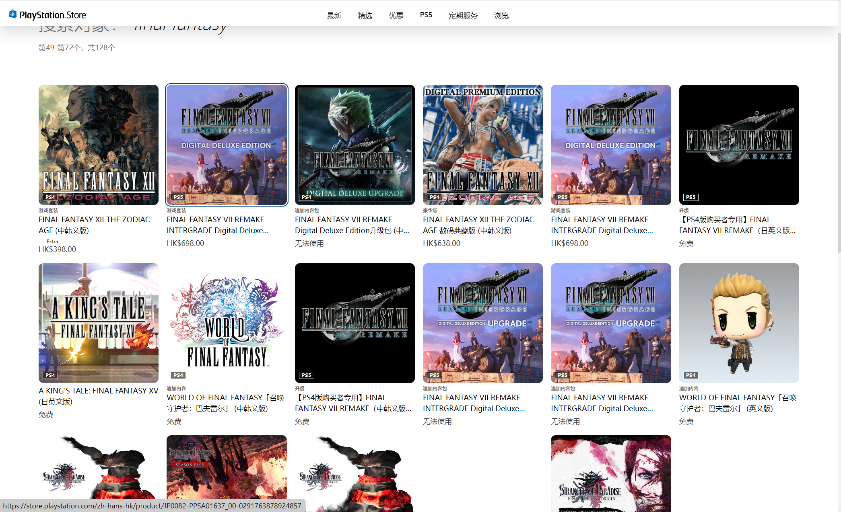Click title WORLD OF FINAL FANTASY (英文版)
Viewport: 841px width, 512px height.
pyautogui.click(x=737, y=403)
